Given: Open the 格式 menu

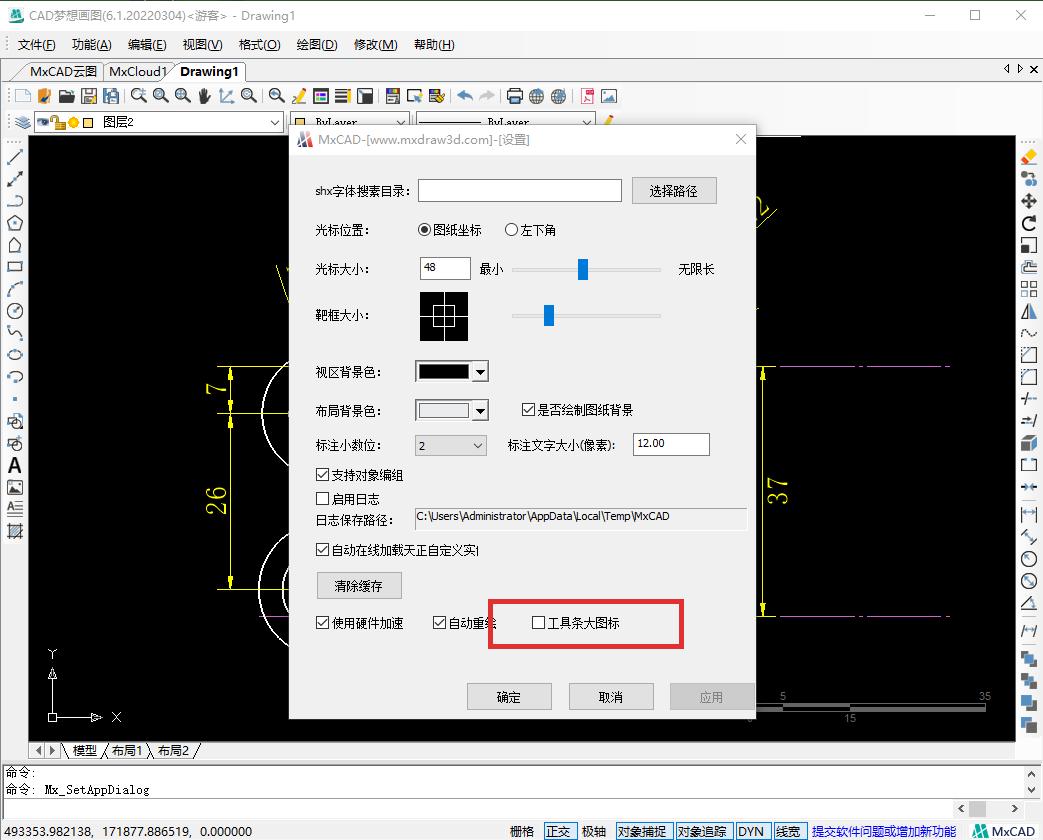Looking at the screenshot, I should coord(257,45).
